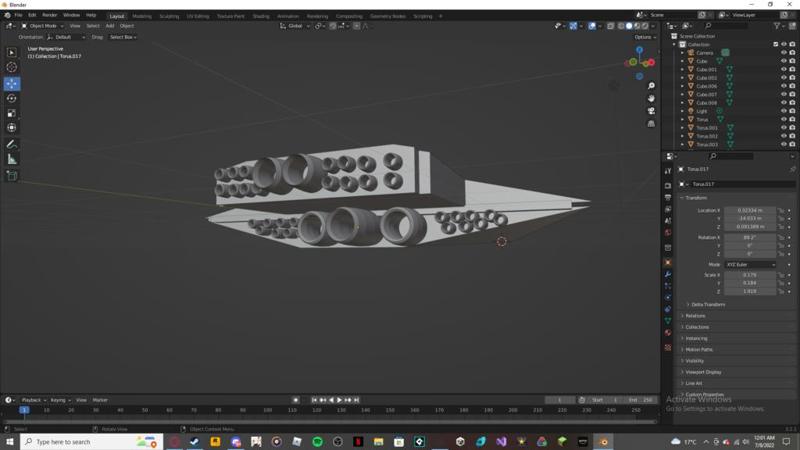Viewport: 800px width, 450px height.
Task: Collapse the Transform panel
Action: point(693,198)
